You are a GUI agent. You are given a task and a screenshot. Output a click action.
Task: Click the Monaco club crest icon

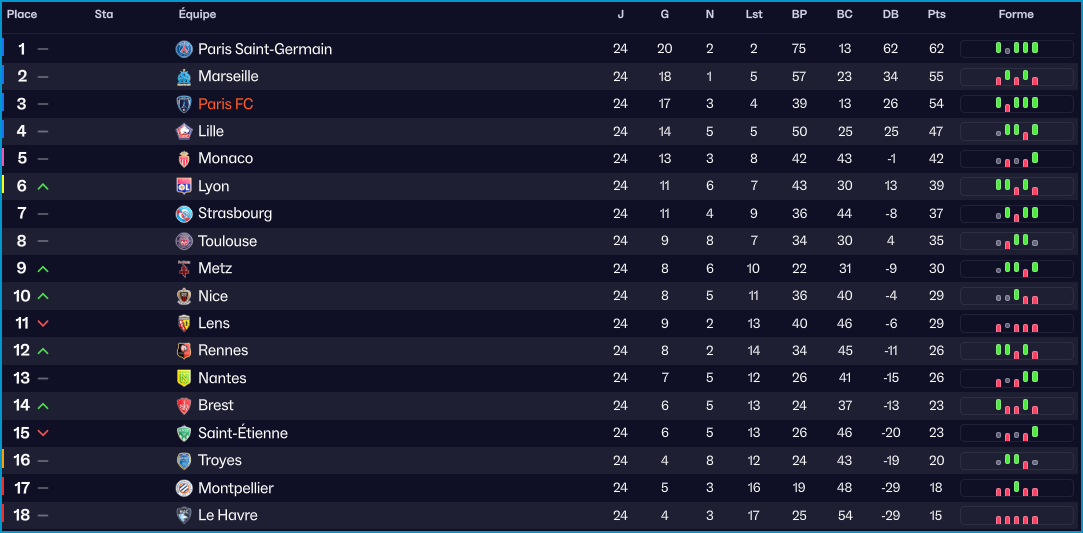pos(184,159)
